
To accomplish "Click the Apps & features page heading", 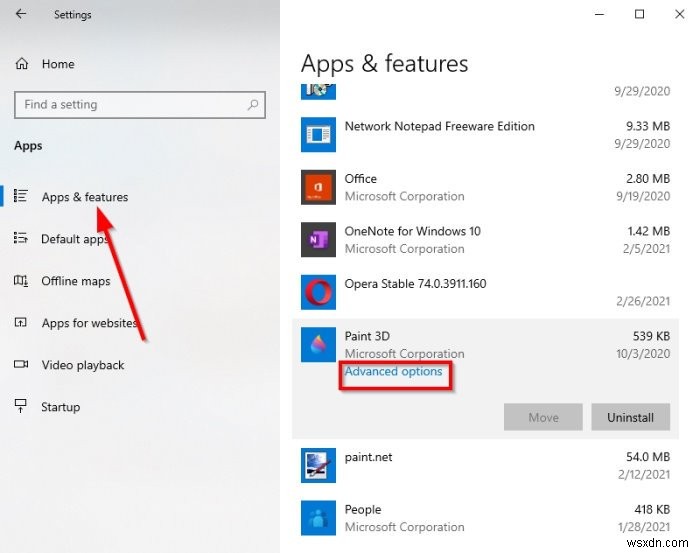I will click(x=384, y=64).
